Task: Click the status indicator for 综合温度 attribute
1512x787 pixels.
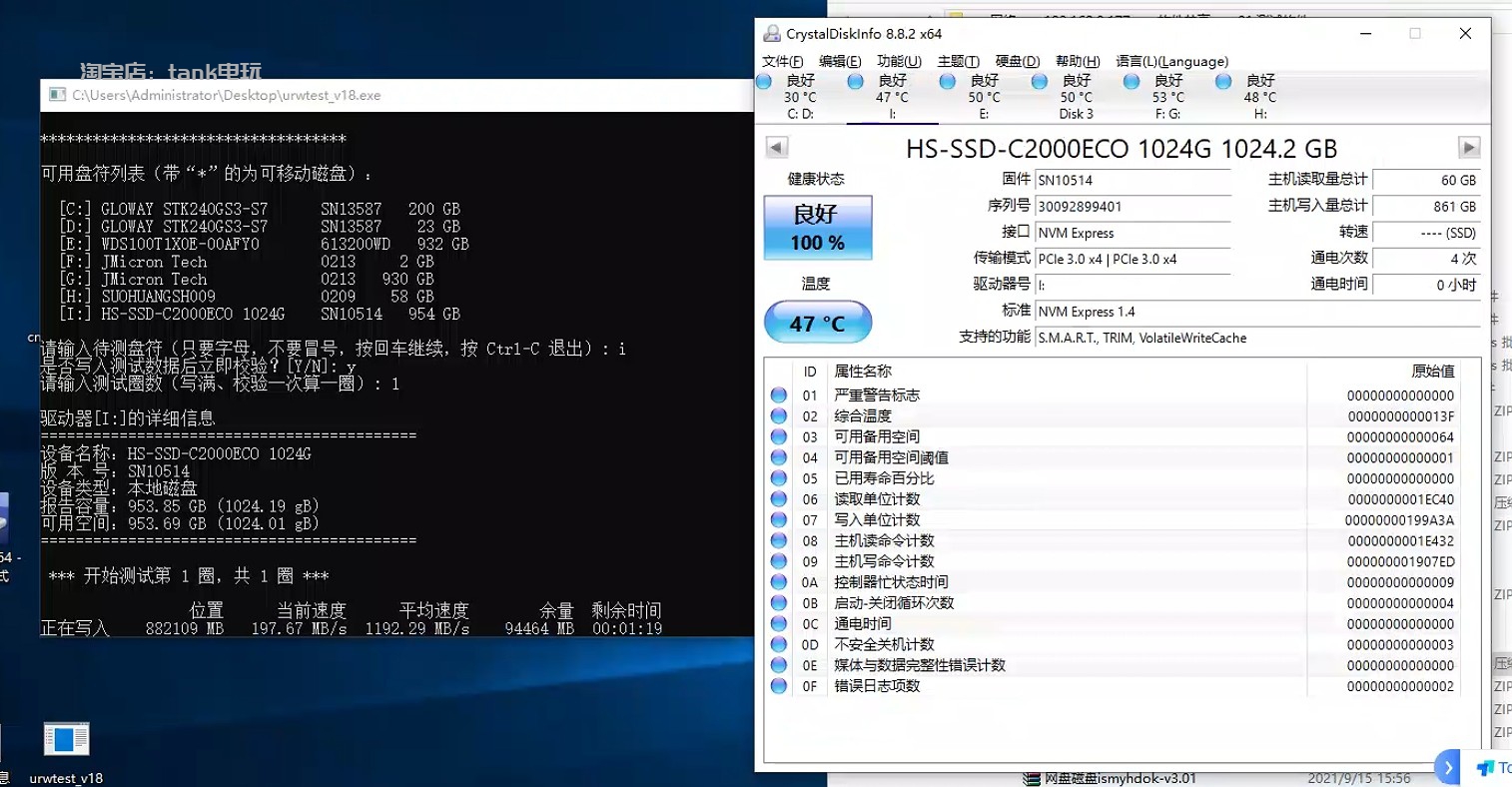Action: (778, 415)
